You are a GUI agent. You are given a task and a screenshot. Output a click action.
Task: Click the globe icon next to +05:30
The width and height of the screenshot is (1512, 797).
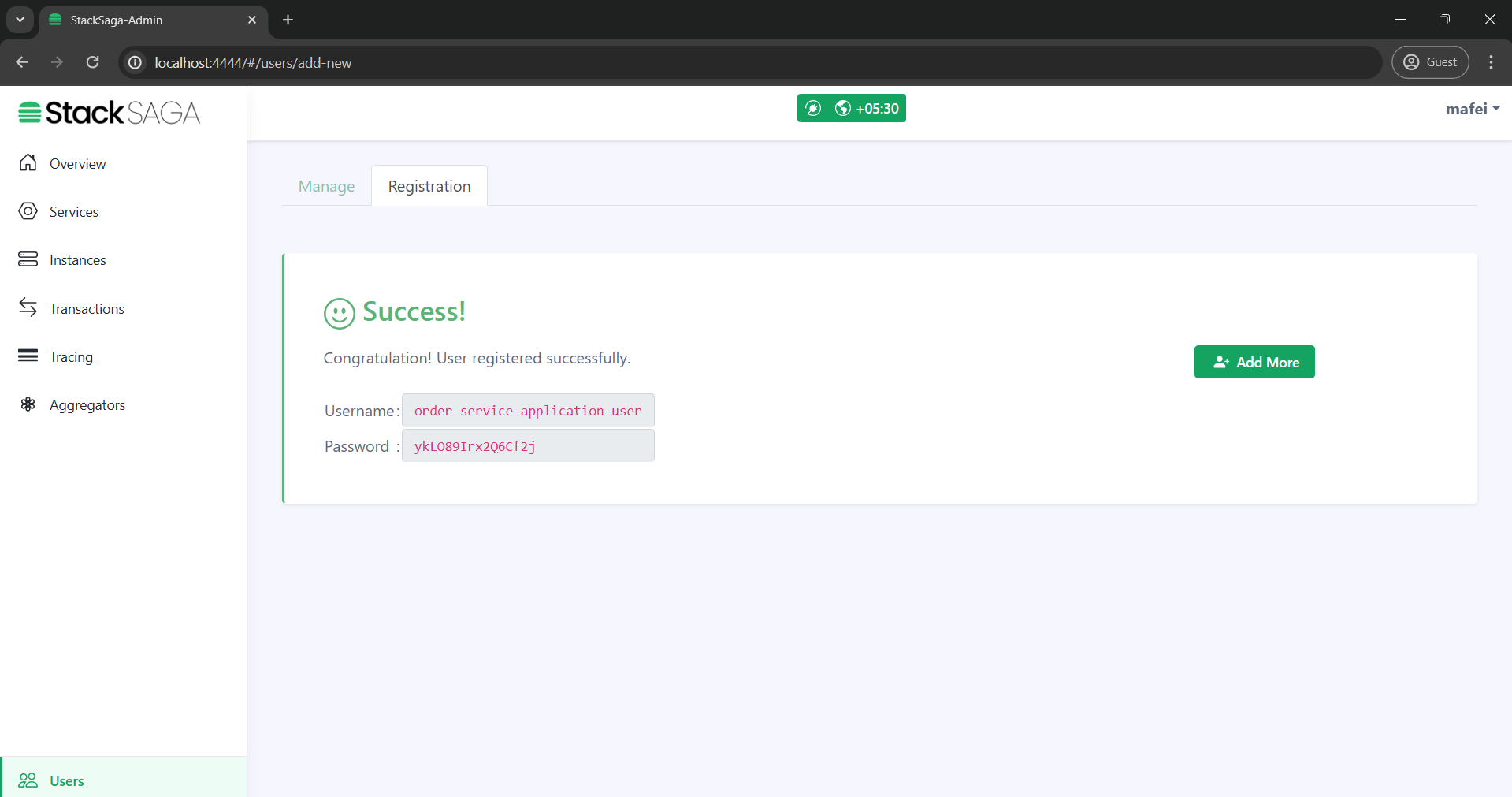pos(842,108)
